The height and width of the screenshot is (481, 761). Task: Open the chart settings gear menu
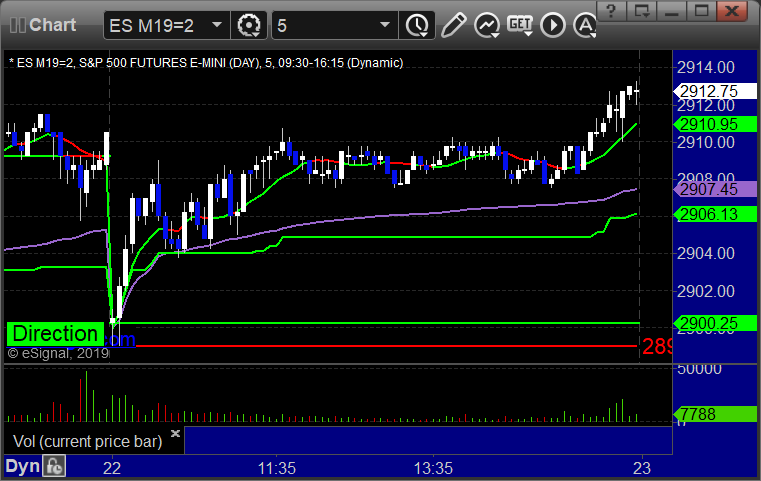(x=248, y=25)
